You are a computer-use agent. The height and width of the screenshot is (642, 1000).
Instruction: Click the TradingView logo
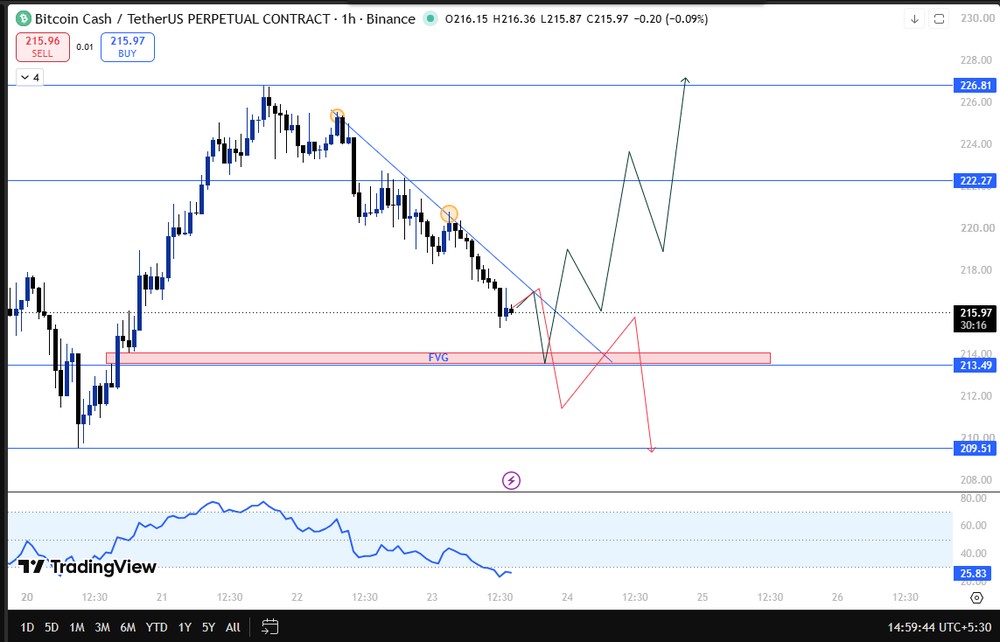click(87, 567)
